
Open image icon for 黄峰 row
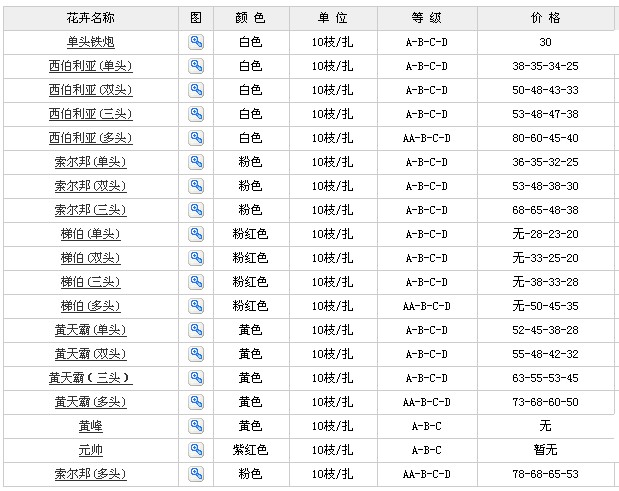196,425
